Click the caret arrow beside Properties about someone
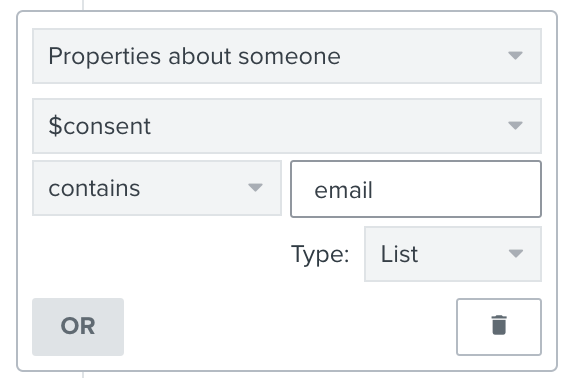564x378 pixels. [x=515, y=55]
